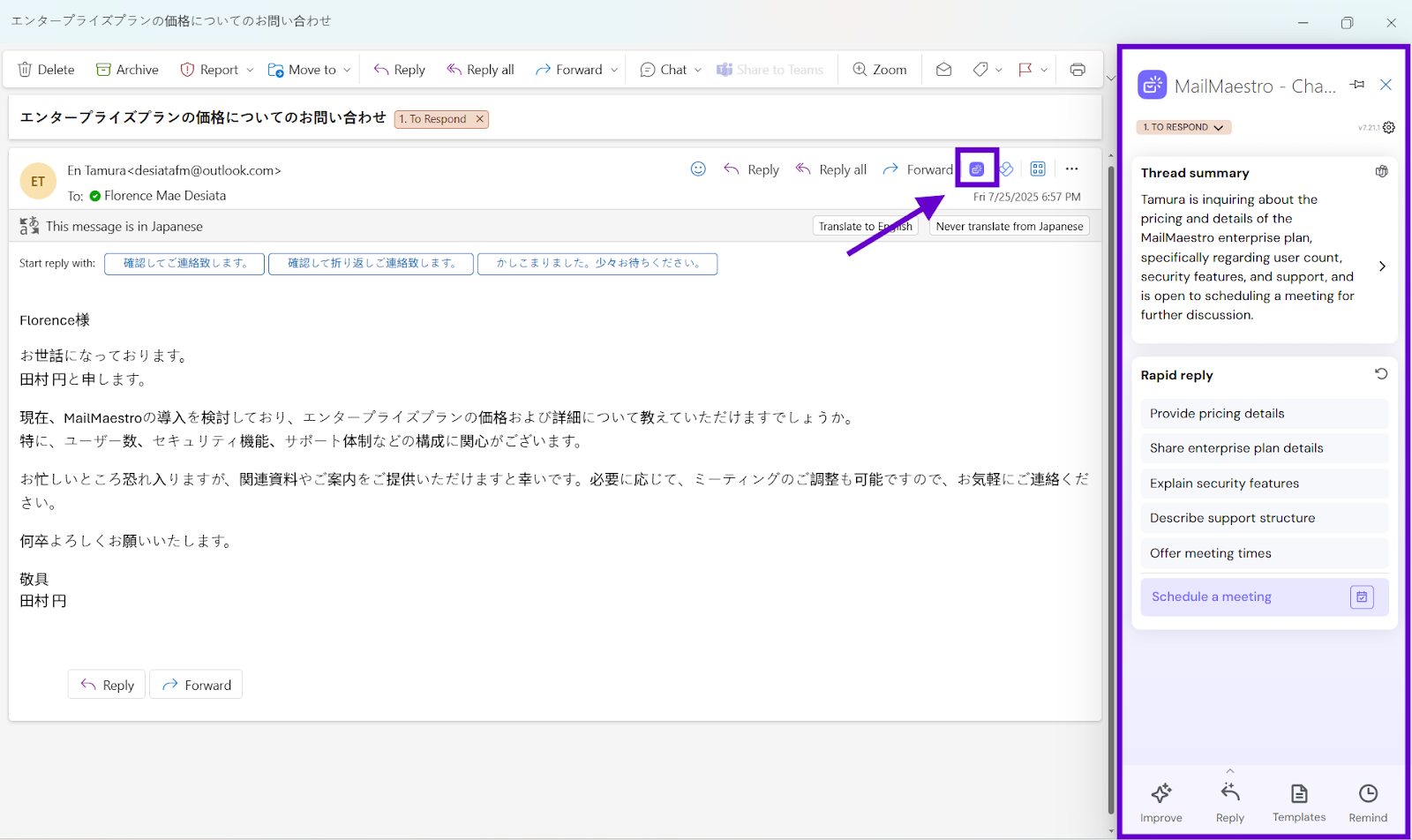The width and height of the screenshot is (1412, 840).
Task: Click Reply all in the message header
Action: (831, 169)
